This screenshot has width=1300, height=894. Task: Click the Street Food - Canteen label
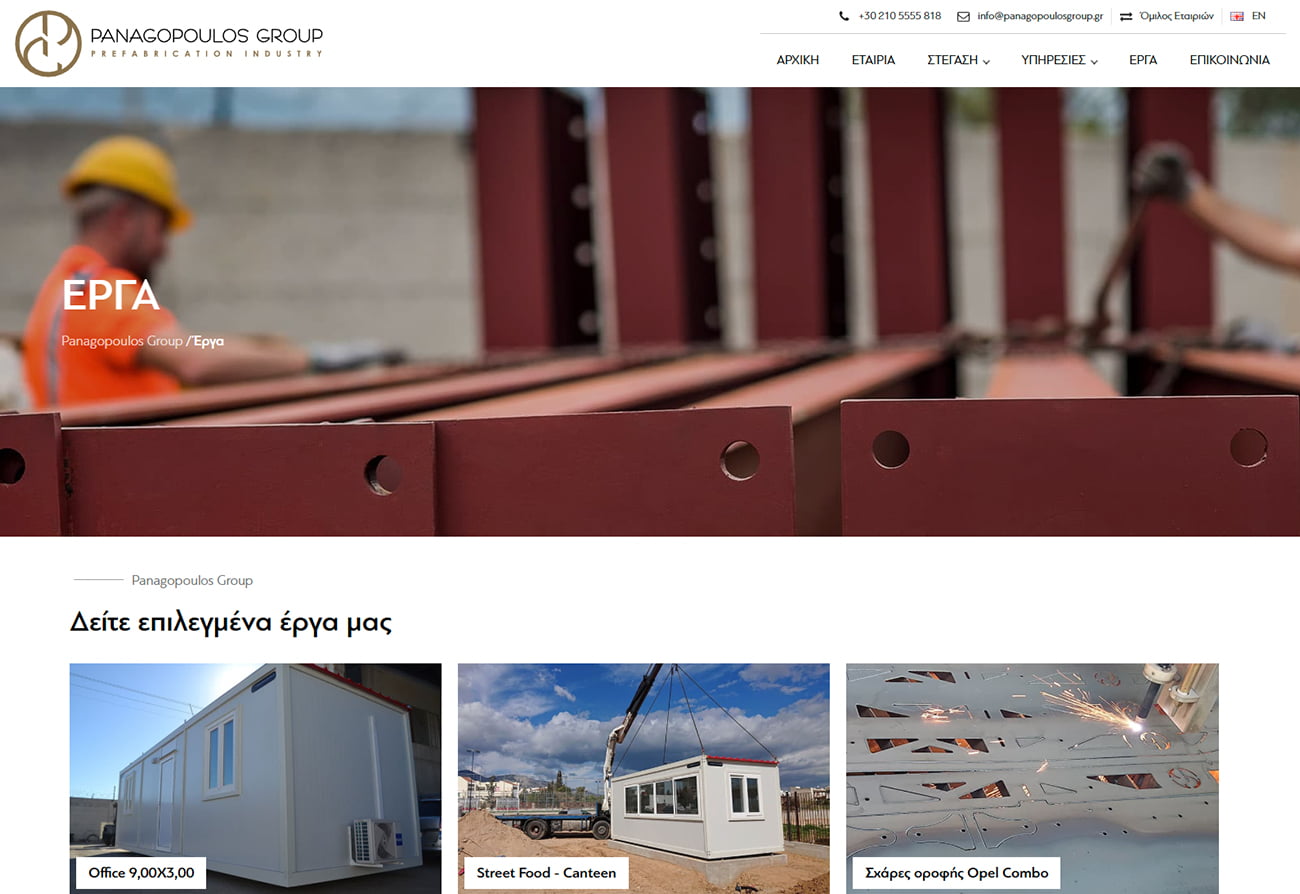(546, 873)
